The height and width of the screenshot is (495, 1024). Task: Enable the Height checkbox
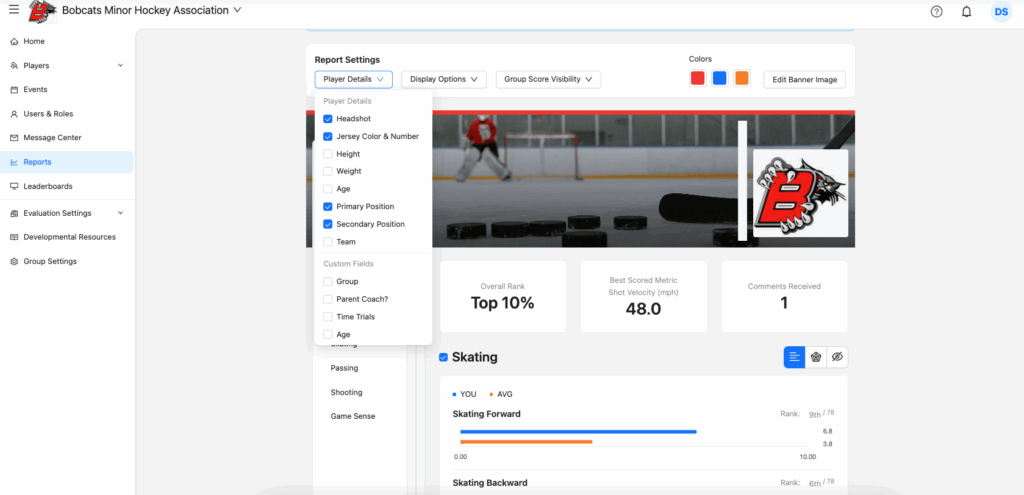point(328,154)
